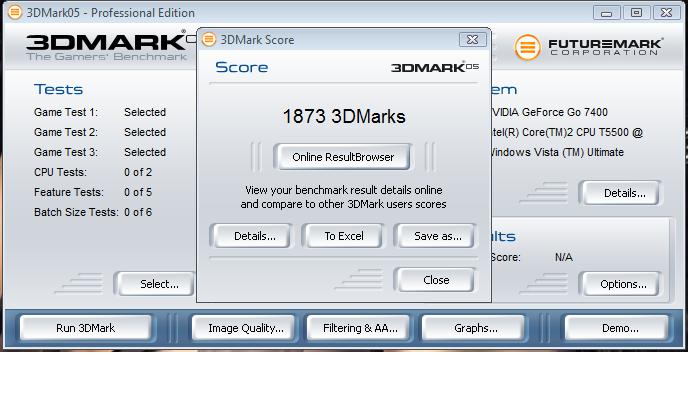The height and width of the screenshot is (400, 688).
Task: Click the Windows Vista (TM) Ultimate text
Action: pyautogui.click(x=557, y=152)
